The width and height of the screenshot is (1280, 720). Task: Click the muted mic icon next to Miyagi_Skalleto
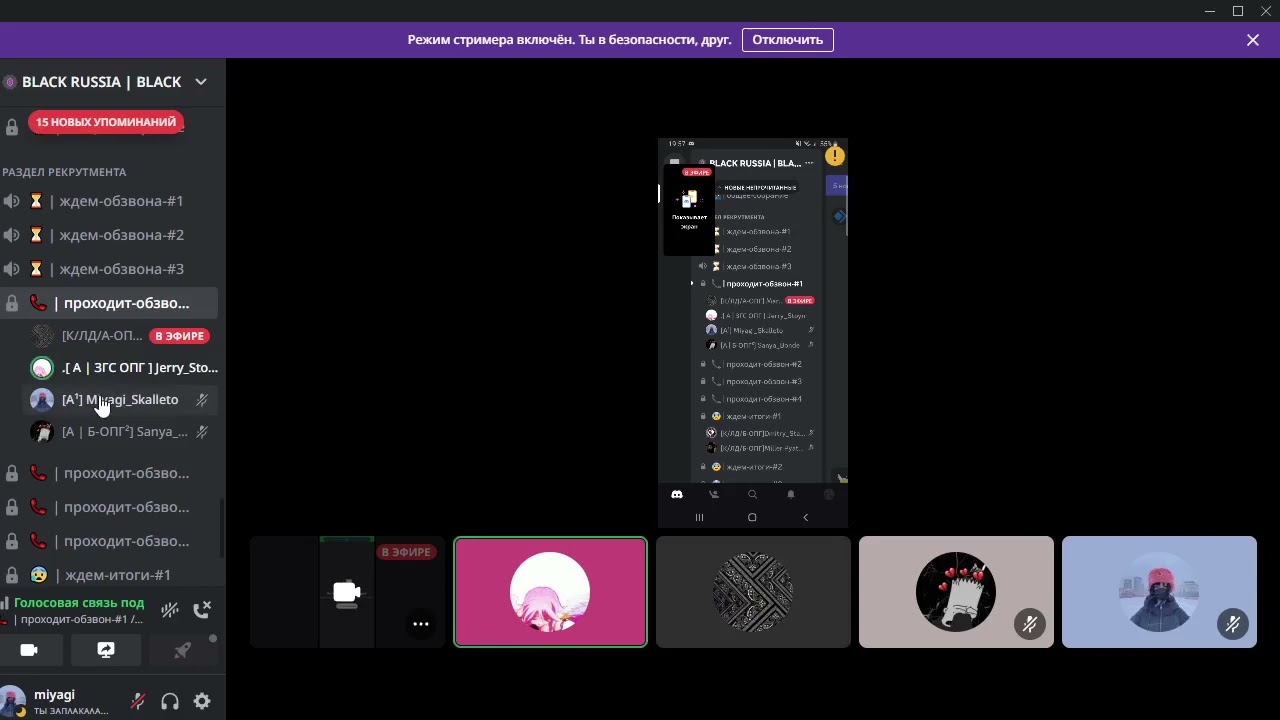pyautogui.click(x=202, y=400)
